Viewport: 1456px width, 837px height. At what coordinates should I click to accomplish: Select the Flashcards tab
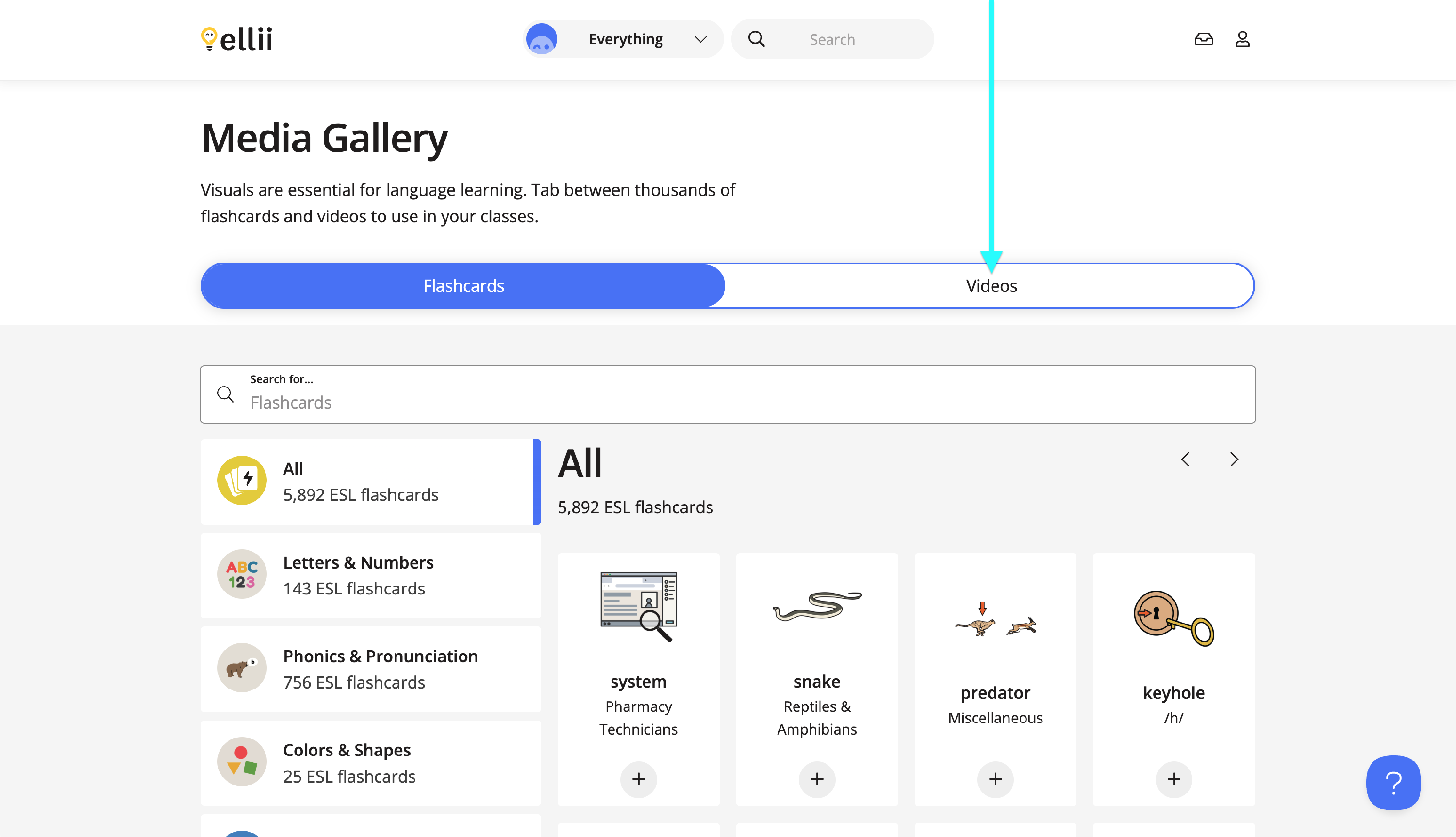pyautogui.click(x=463, y=286)
